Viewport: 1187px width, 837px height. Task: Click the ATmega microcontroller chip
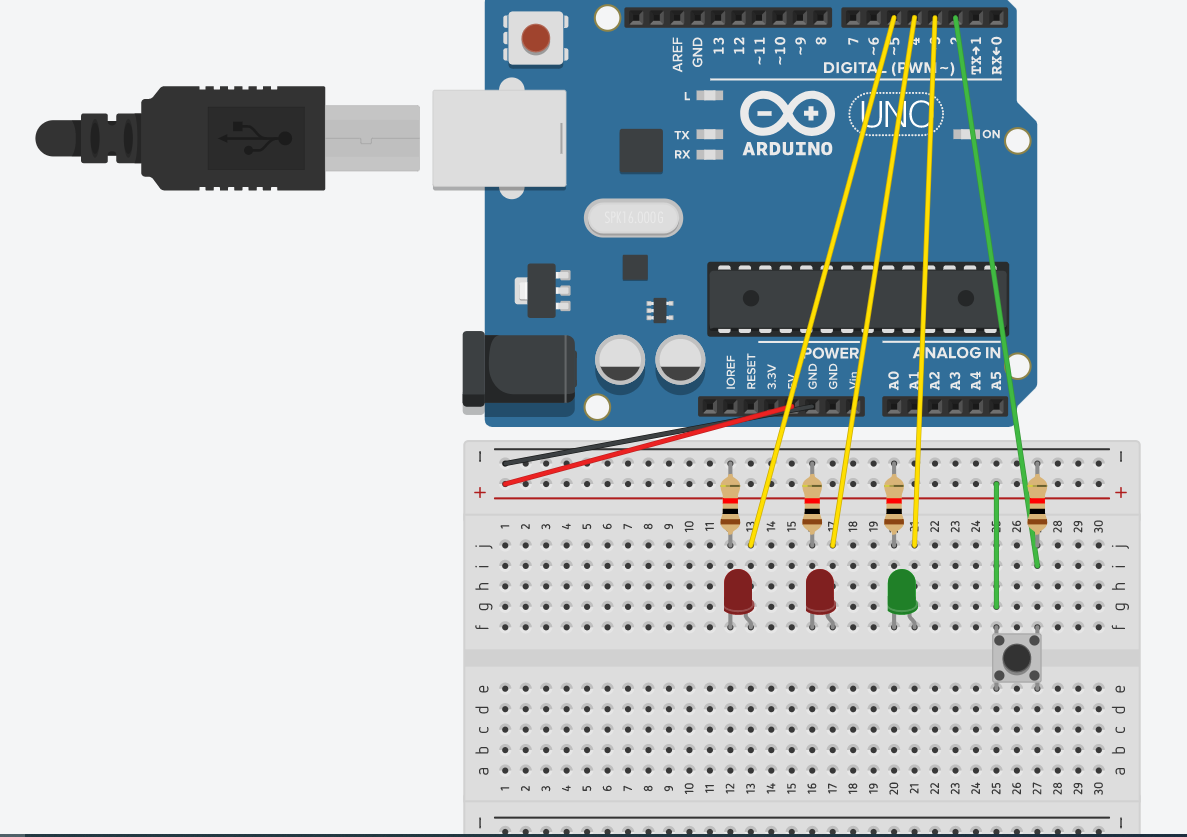[x=857, y=298]
